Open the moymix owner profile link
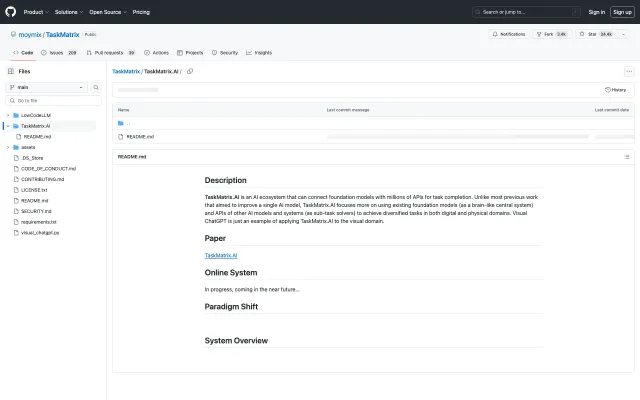Image resolution: width=640 pixels, height=400 pixels. click(30, 35)
